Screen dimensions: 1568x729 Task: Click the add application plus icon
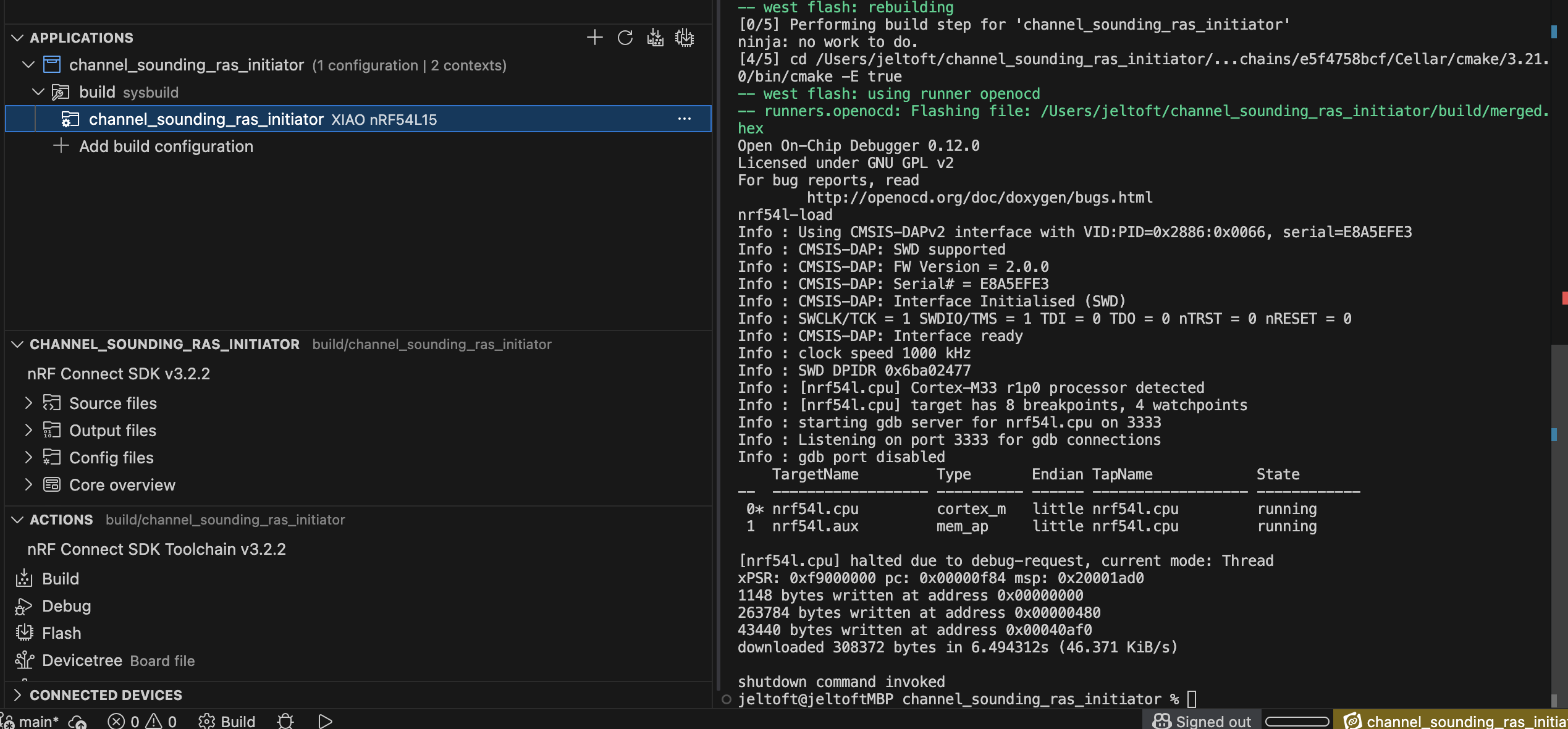click(594, 38)
